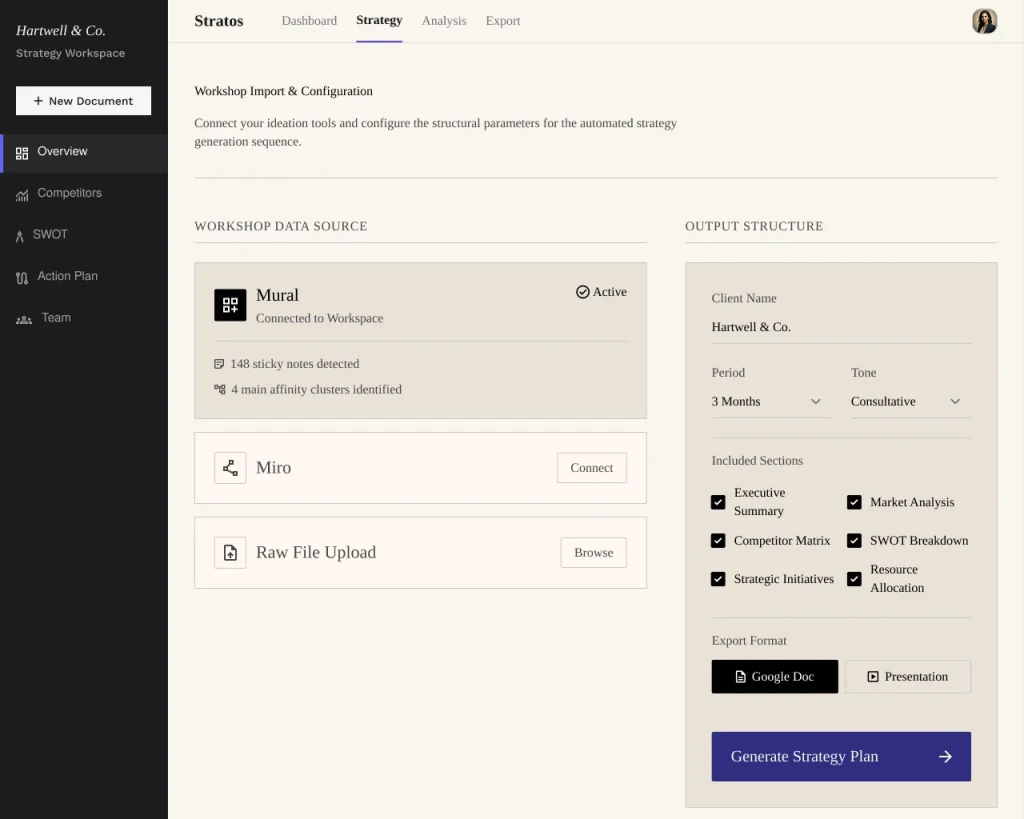This screenshot has height=819, width=1024.
Task: Go to the Analysis tab
Action: [444, 21]
